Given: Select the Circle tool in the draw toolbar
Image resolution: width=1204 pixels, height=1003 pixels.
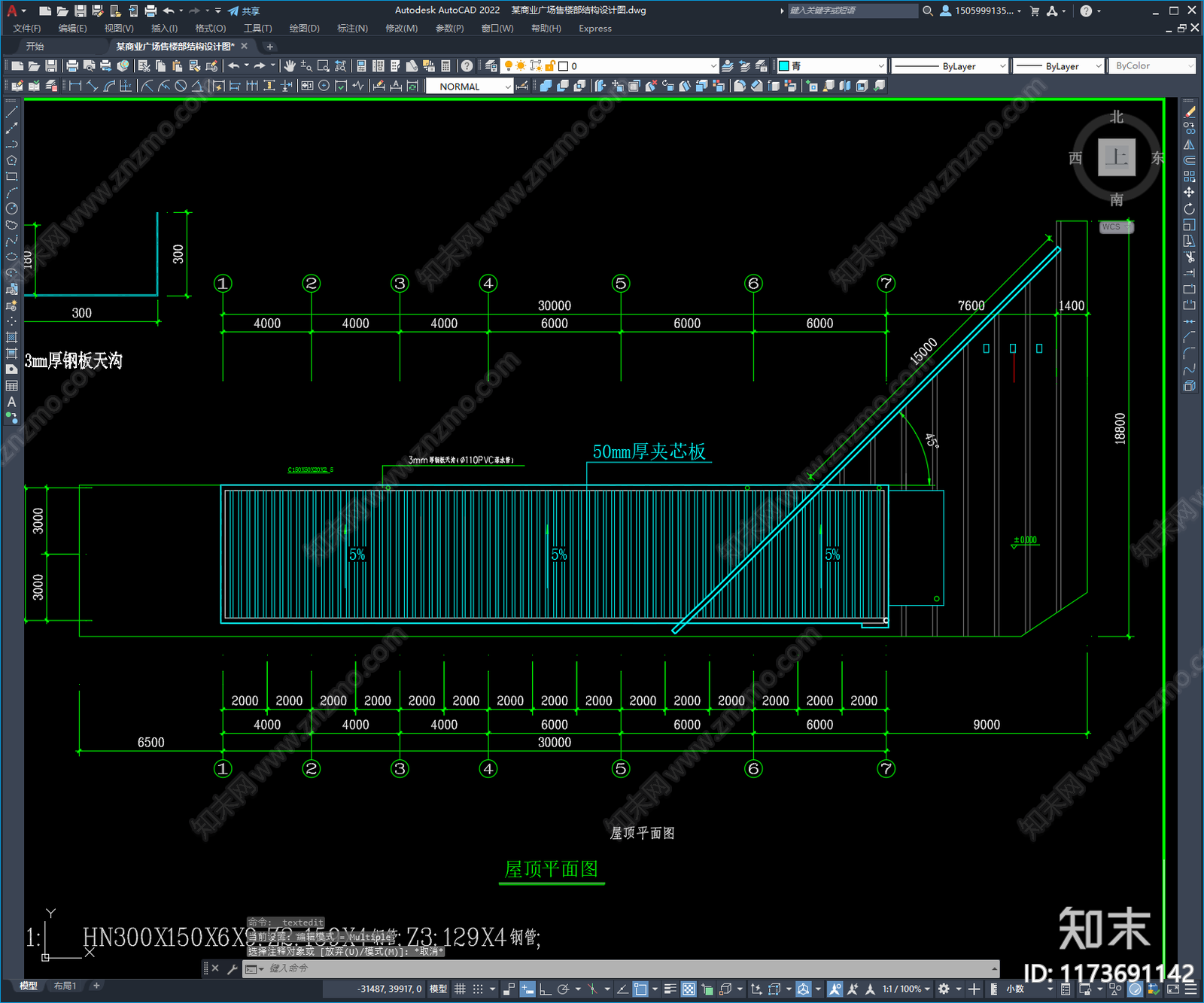Looking at the screenshot, I should 11,208.
